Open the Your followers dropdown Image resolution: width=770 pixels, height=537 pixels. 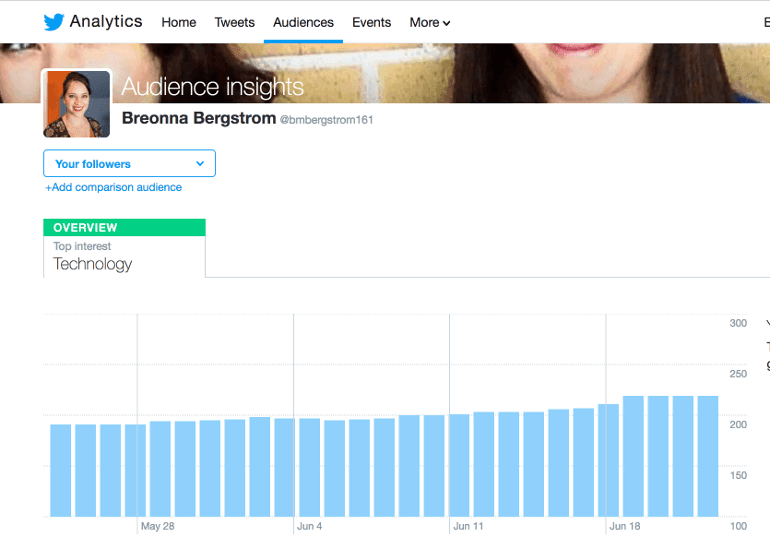coord(129,163)
